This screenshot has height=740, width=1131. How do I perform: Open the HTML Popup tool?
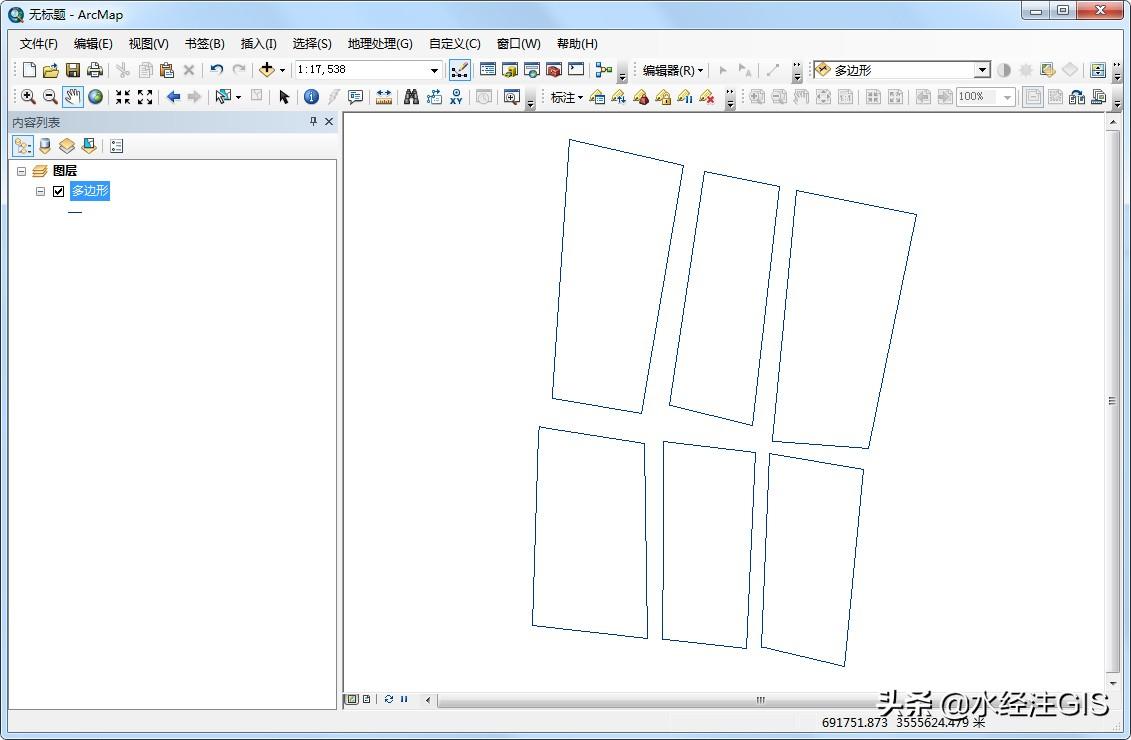pyautogui.click(x=356, y=97)
